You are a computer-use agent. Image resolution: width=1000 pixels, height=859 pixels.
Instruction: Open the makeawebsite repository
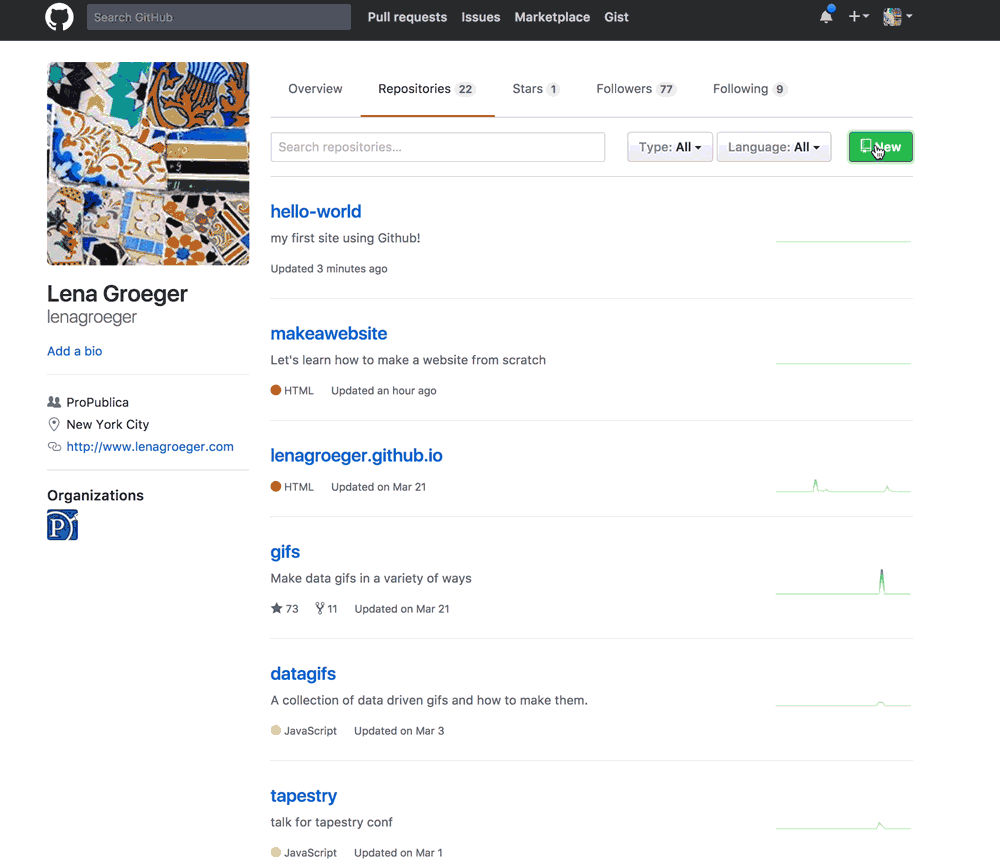[x=328, y=334]
